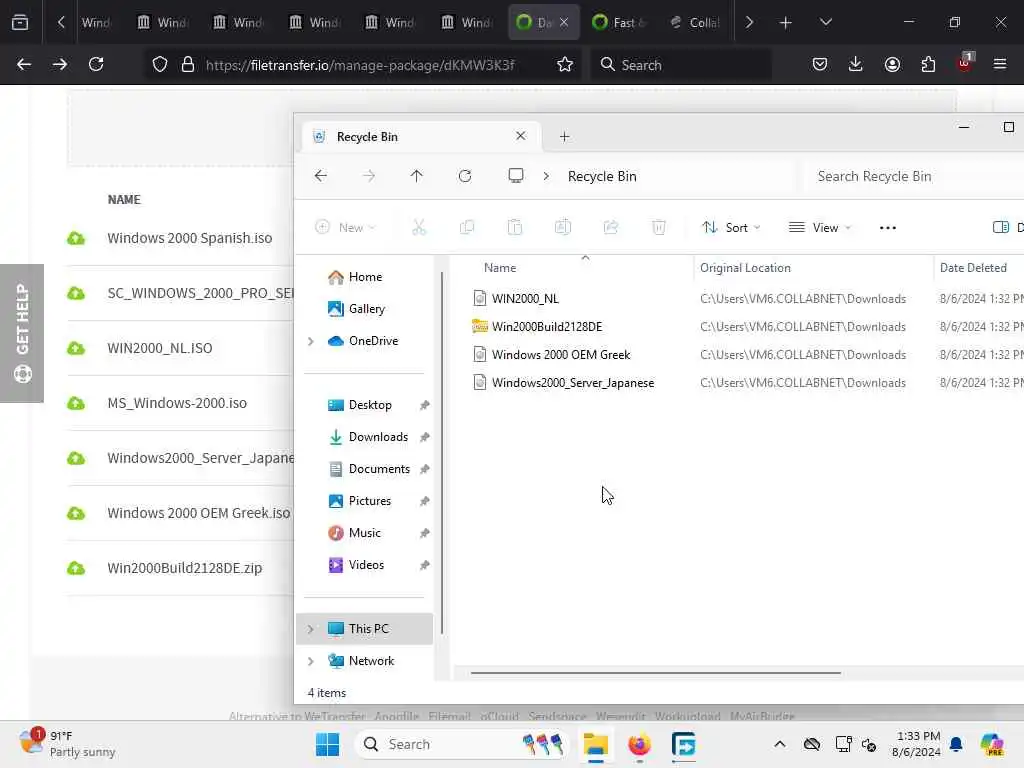Expand the This PC tree node
Screen dimensions: 1024x768
coord(311,629)
